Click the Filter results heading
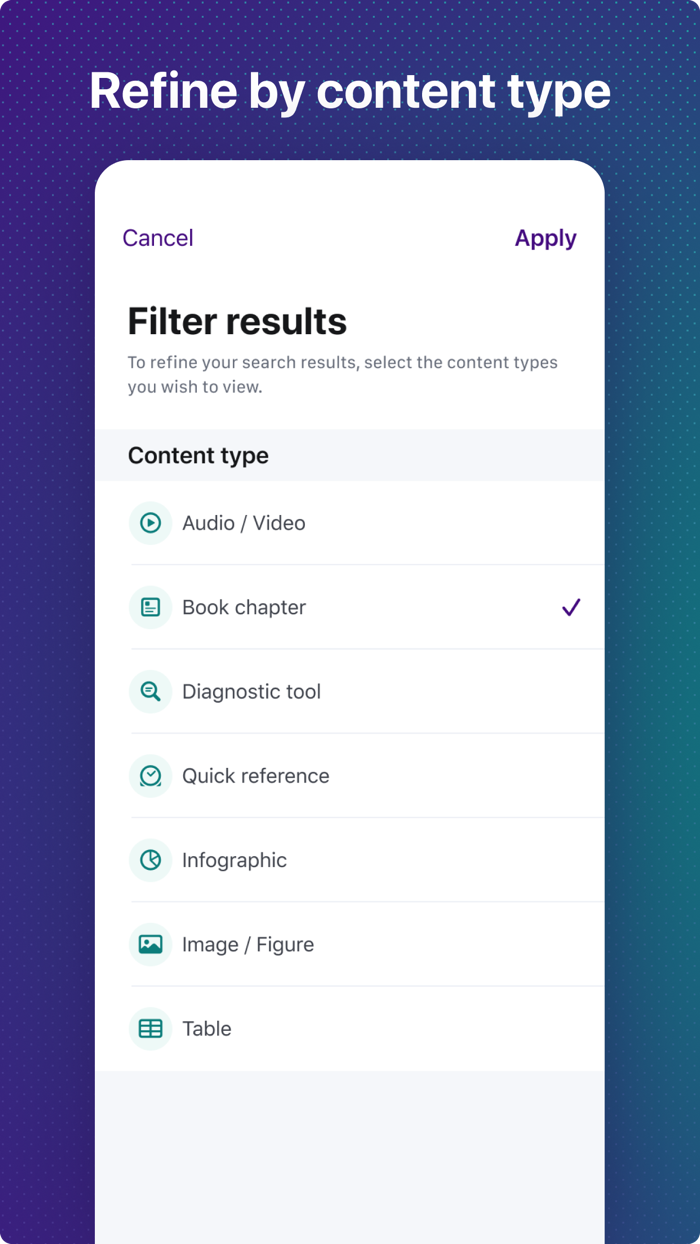Viewport: 700px width, 1244px height. pos(237,322)
